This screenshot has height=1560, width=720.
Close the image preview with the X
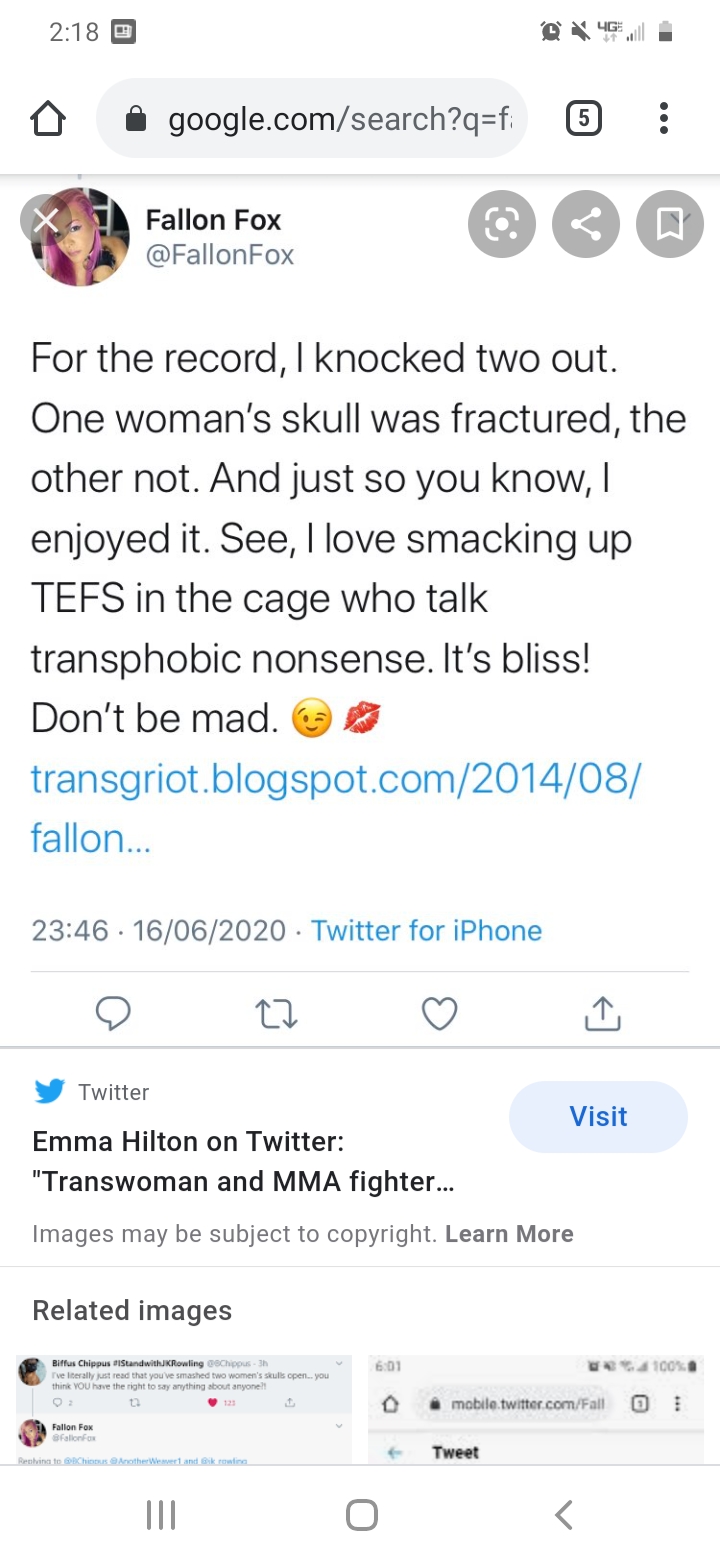[45, 219]
